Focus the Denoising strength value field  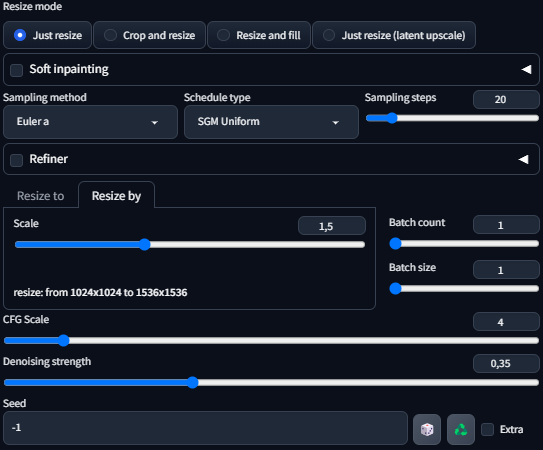(506, 363)
